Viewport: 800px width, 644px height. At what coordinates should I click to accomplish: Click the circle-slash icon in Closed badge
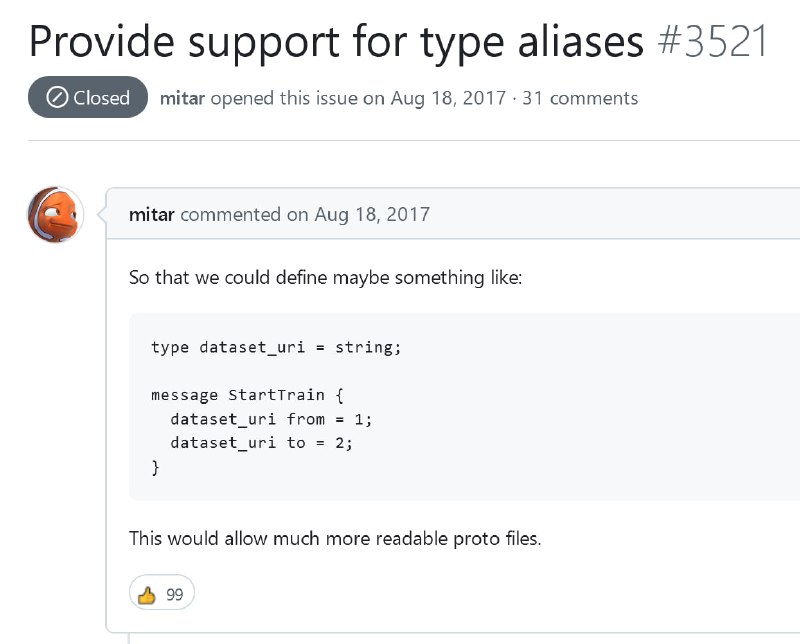[x=57, y=97]
